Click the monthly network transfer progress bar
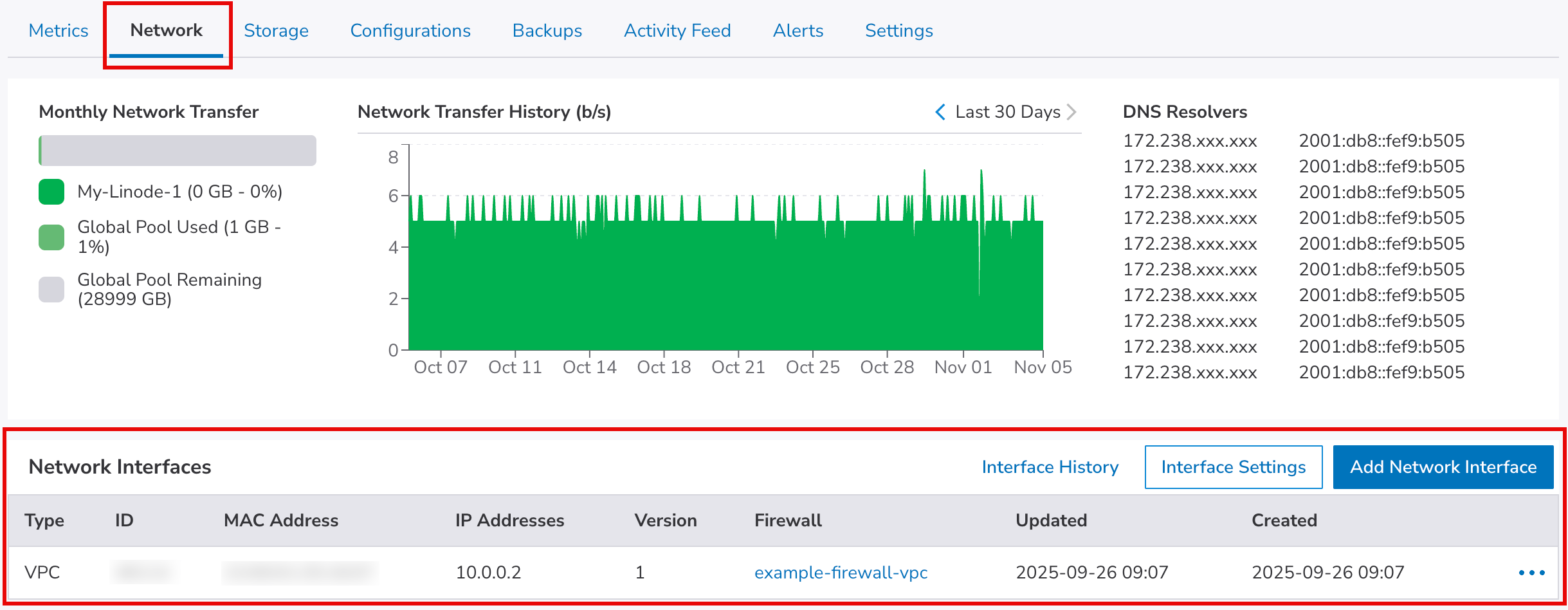This screenshot has width=1568, height=610. (178, 151)
